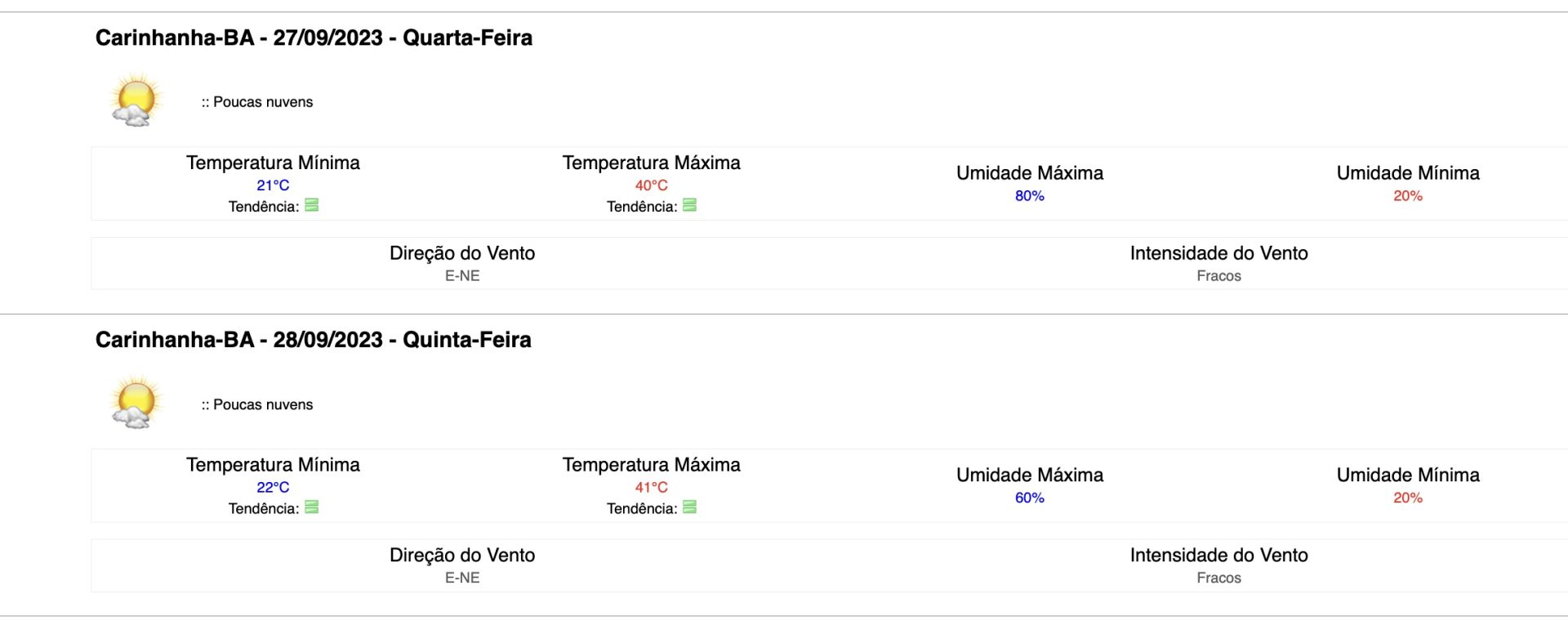Click the 60% Umidade Máxima value
Image resolution: width=1568 pixels, height=630 pixels.
pyautogui.click(x=1030, y=498)
